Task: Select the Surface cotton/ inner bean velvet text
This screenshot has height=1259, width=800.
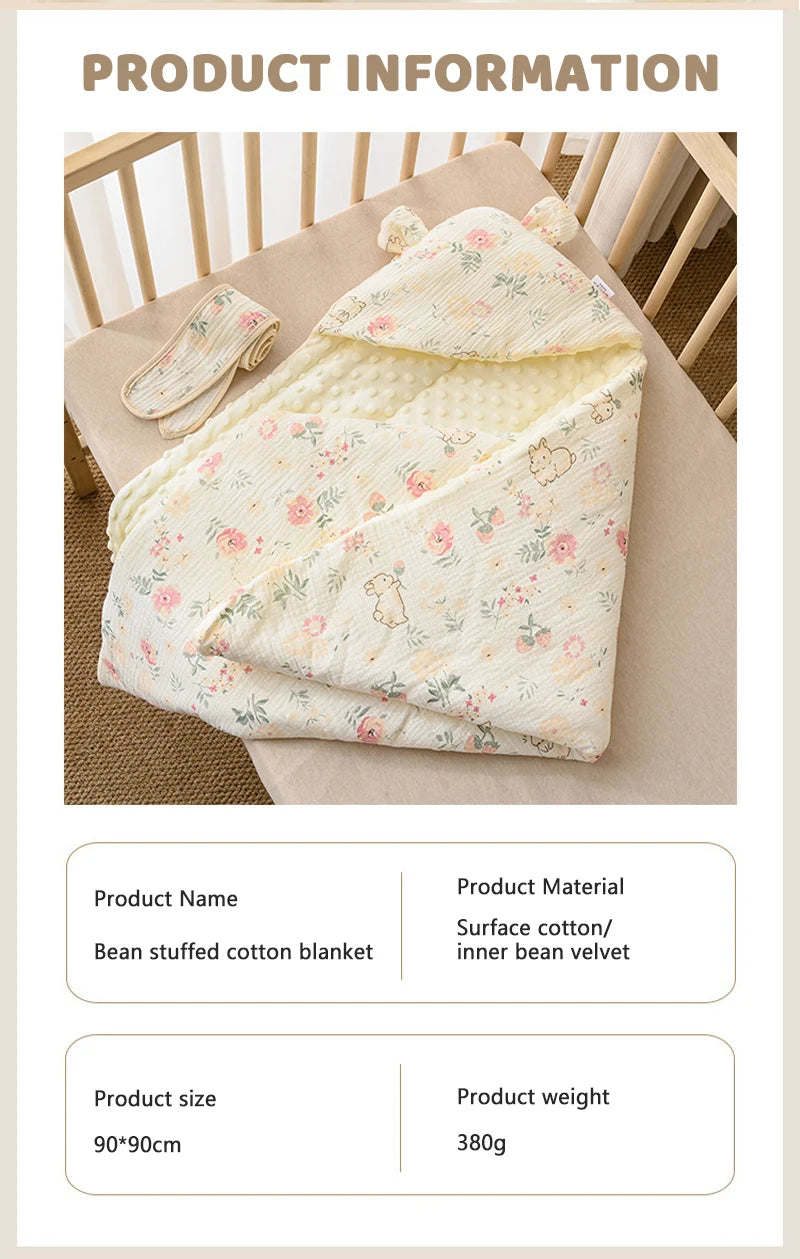Action: tap(543, 940)
